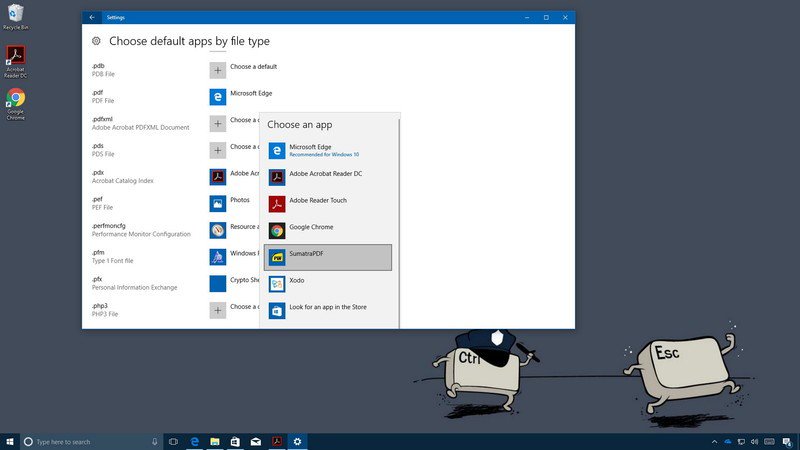The width and height of the screenshot is (800, 450).
Task: Click the popup list scrollbar
Action: click(x=398, y=222)
